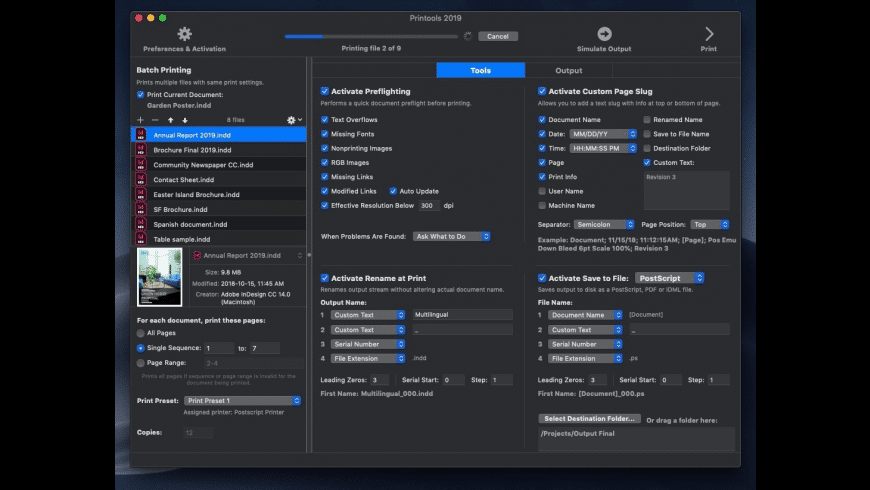Add a file with the plus icon

point(140,120)
